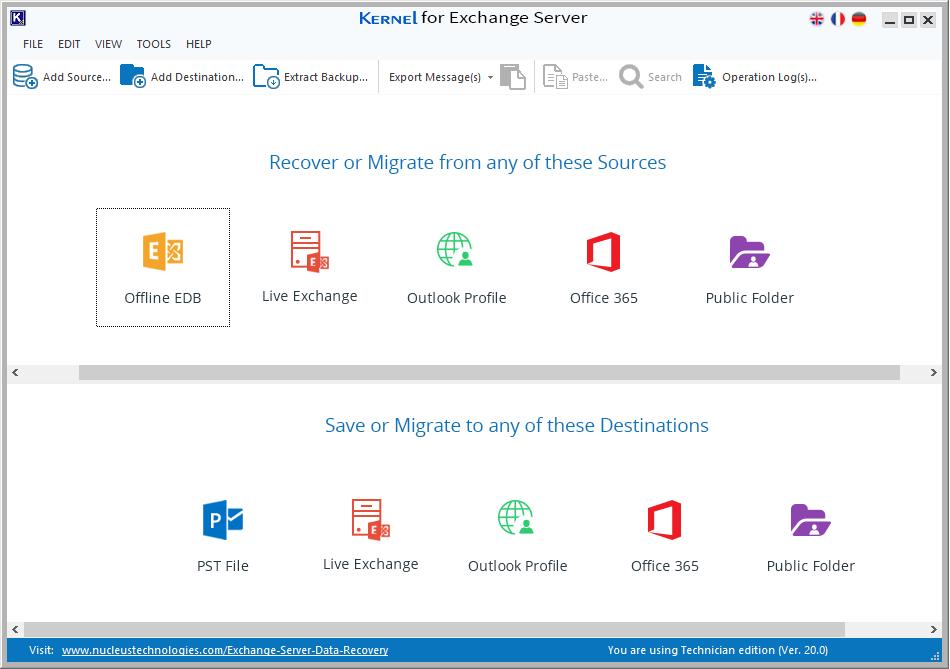The image size is (950, 669).
Task: Click the Add Destination... label
Action: tap(198, 77)
